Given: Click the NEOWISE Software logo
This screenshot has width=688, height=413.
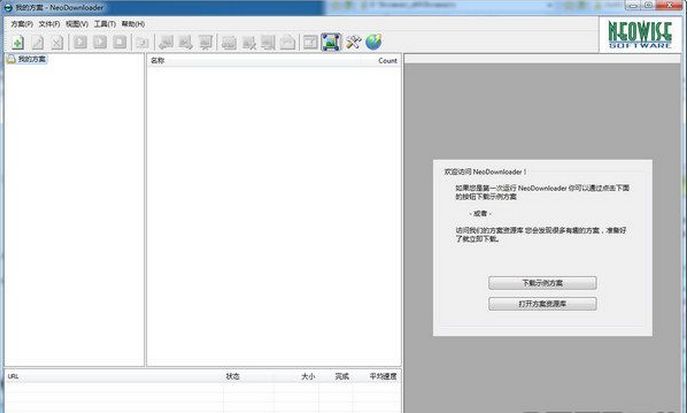Looking at the screenshot, I should [x=640, y=34].
